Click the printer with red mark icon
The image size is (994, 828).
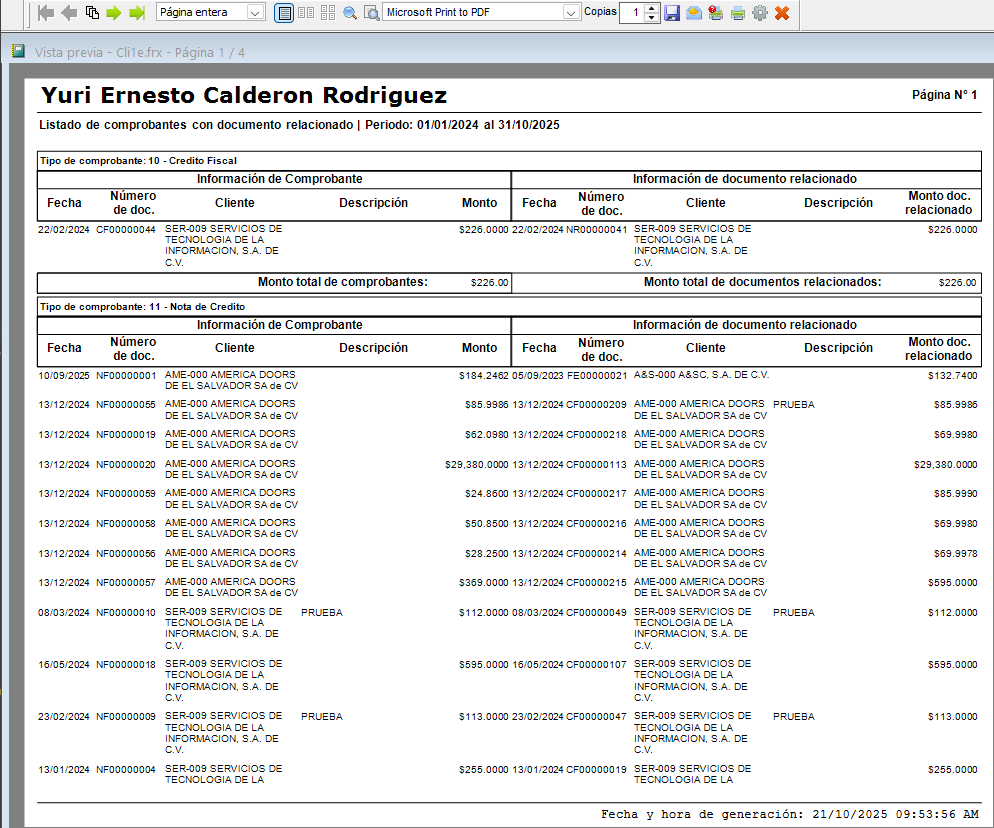coord(716,13)
